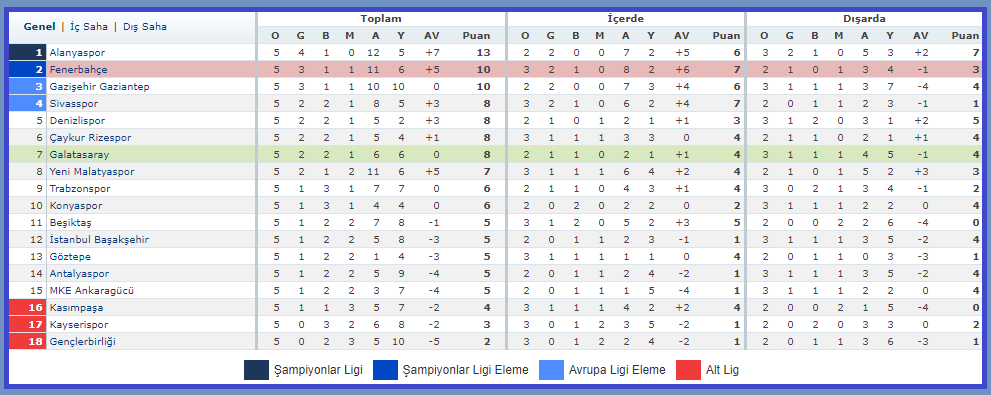Open Galatasaray team link

[x=77, y=155]
